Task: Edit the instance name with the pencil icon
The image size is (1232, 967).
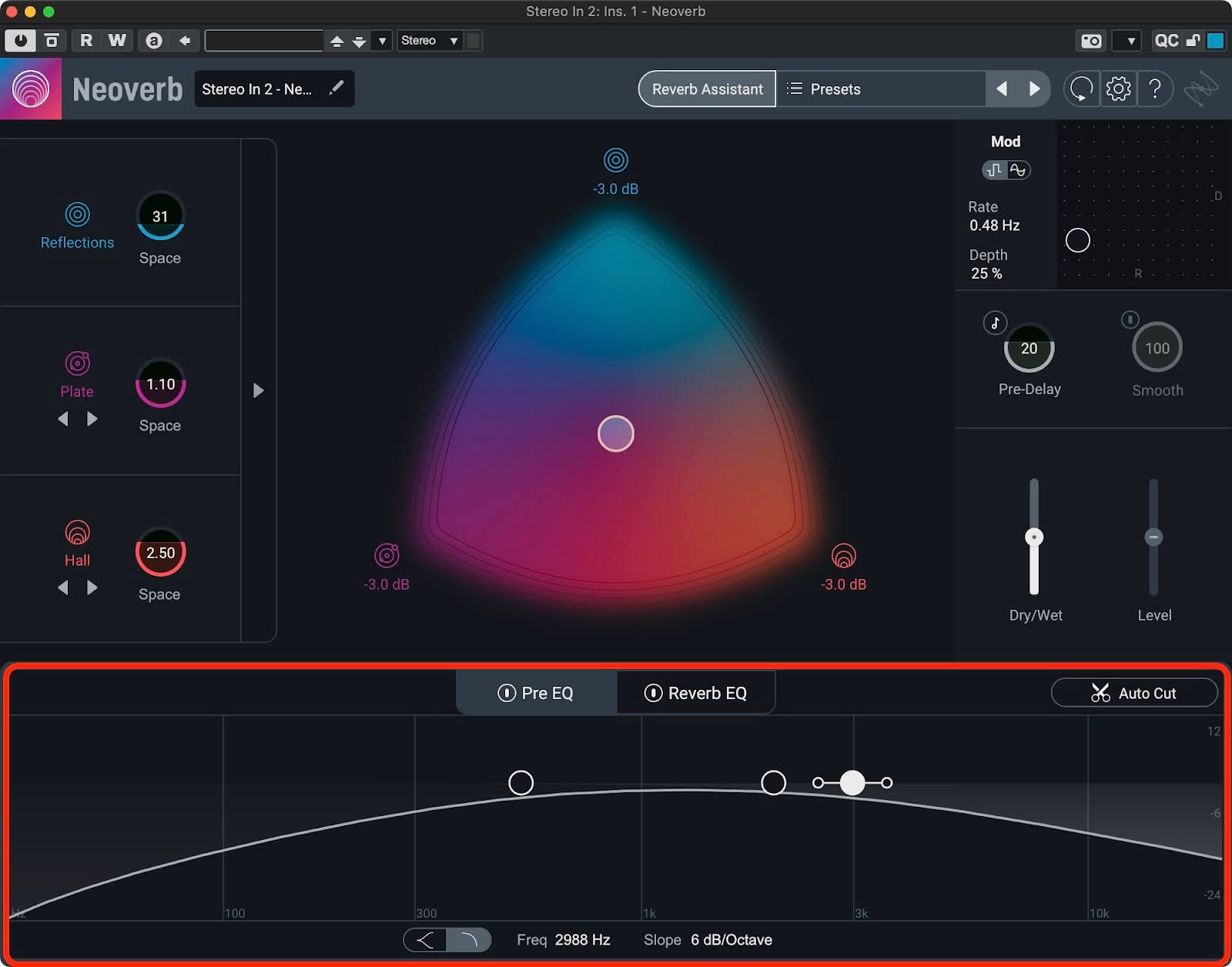Action: click(x=336, y=89)
